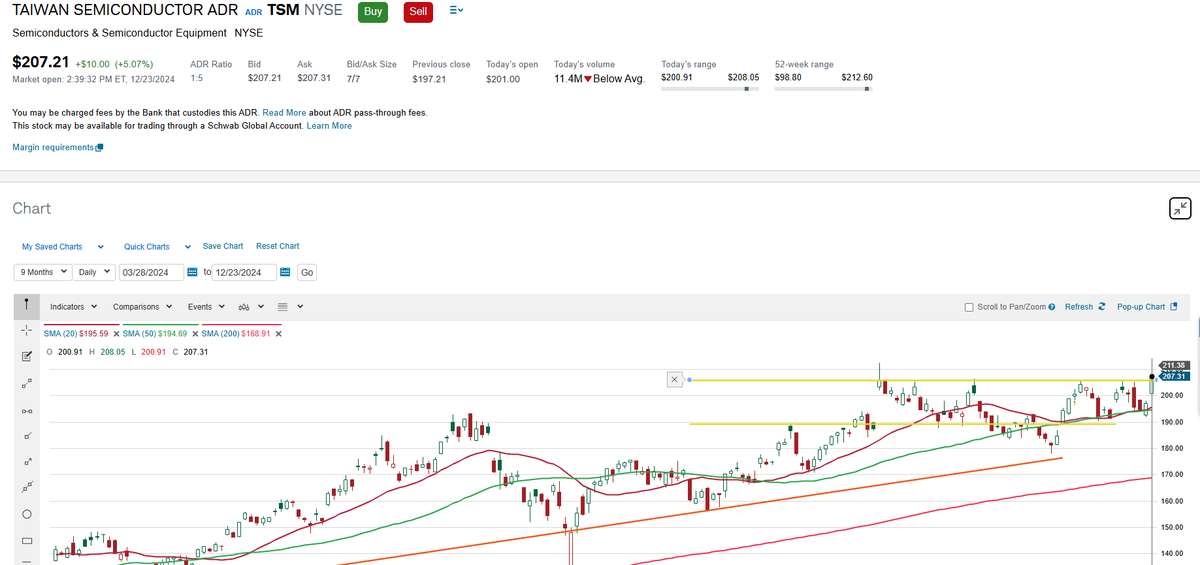Enable Scroll to Pan/Zoom checkbox
Screen dimensions: 1200x565
pos(969,307)
